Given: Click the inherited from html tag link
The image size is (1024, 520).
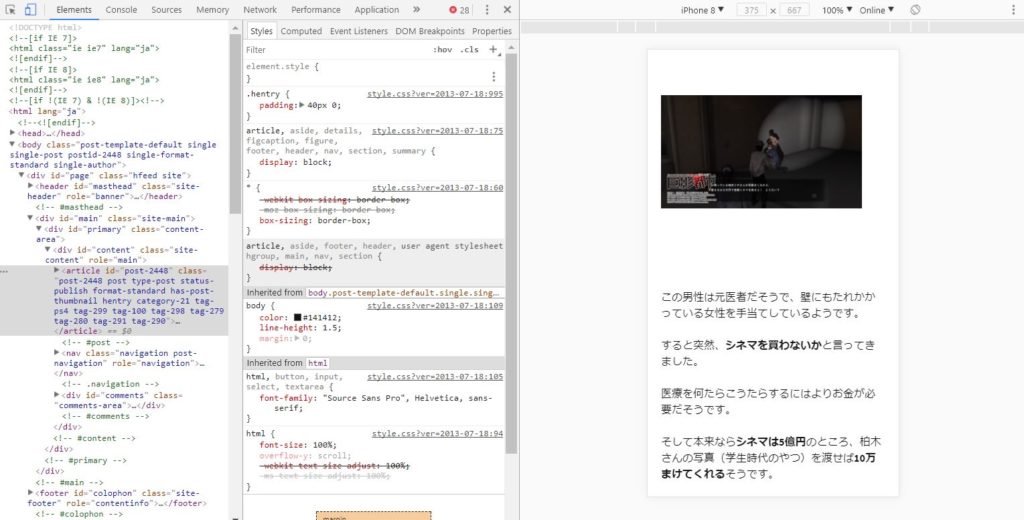Looking at the screenshot, I should [317, 363].
